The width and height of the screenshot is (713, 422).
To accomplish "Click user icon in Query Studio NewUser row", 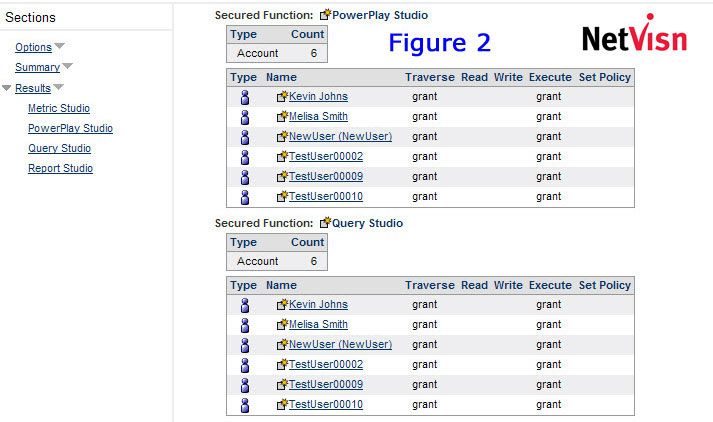I will click(245, 345).
